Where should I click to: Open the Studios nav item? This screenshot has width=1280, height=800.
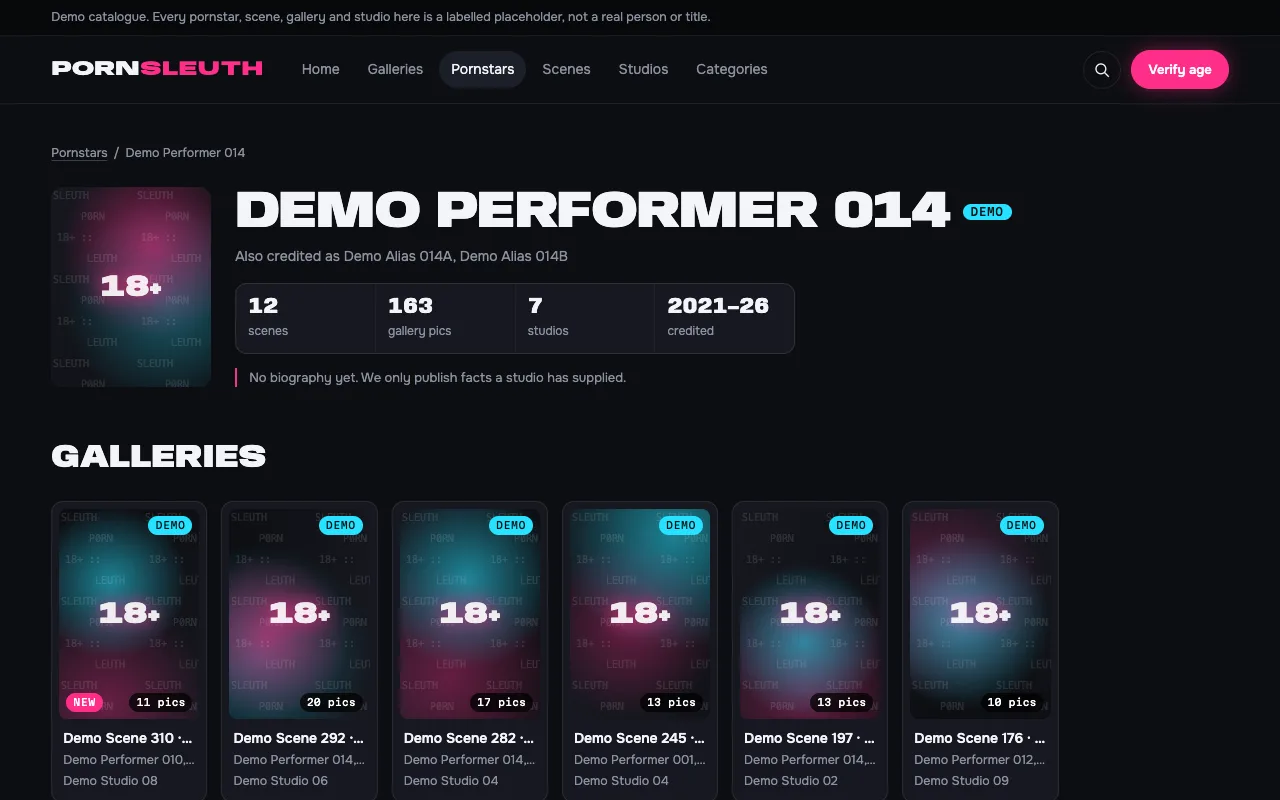click(643, 69)
